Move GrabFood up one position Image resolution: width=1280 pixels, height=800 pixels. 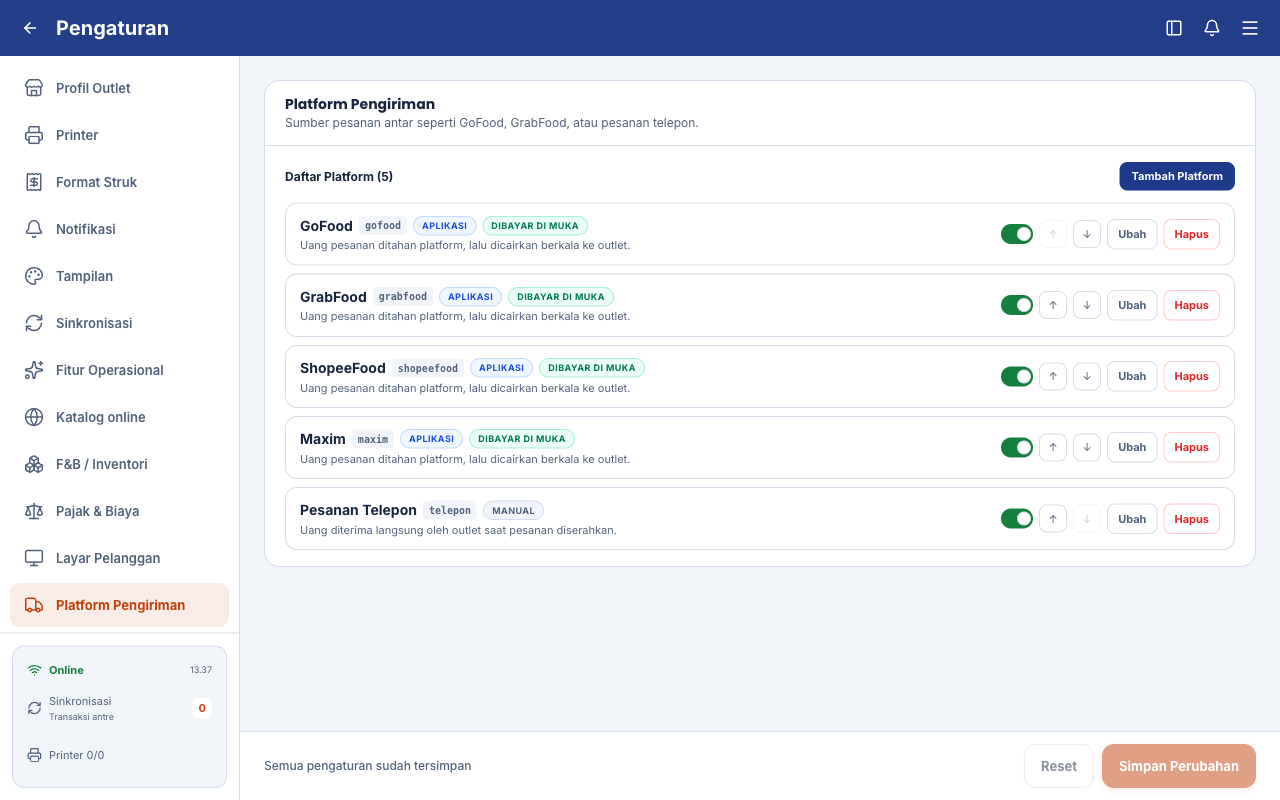coord(1053,305)
